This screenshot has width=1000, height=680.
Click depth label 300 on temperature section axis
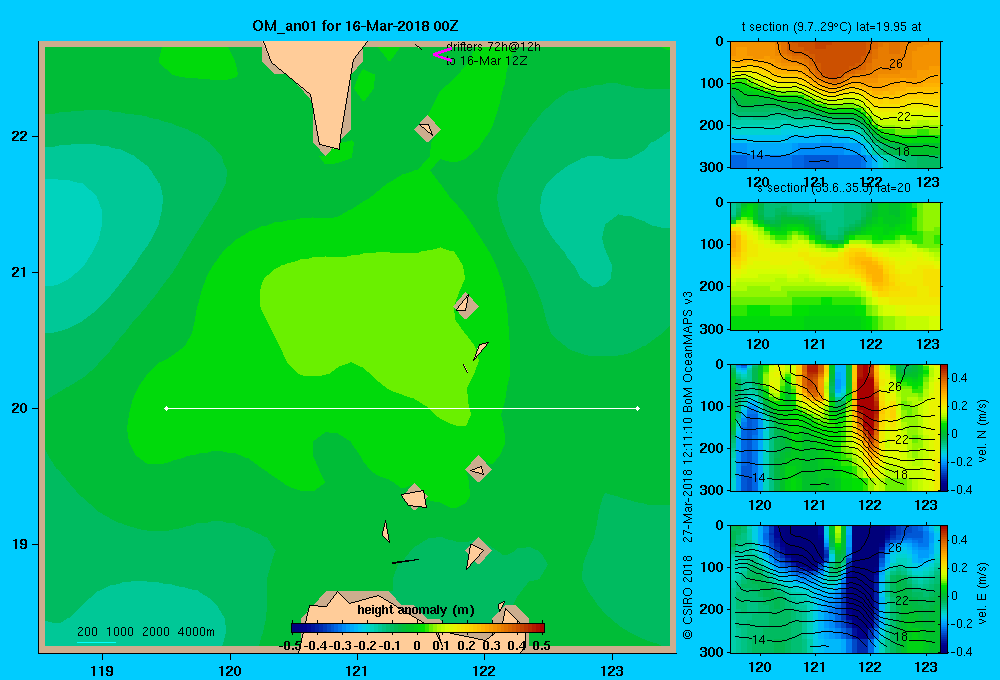pos(712,166)
